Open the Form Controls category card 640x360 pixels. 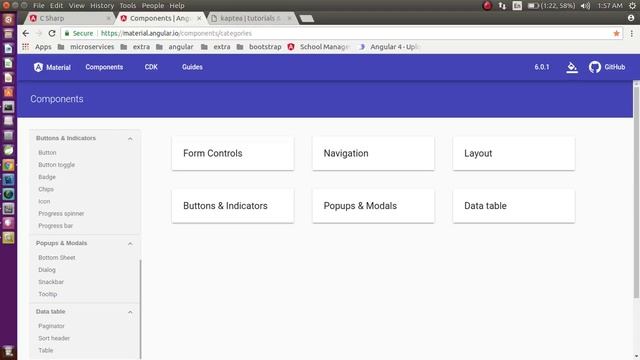(233, 153)
